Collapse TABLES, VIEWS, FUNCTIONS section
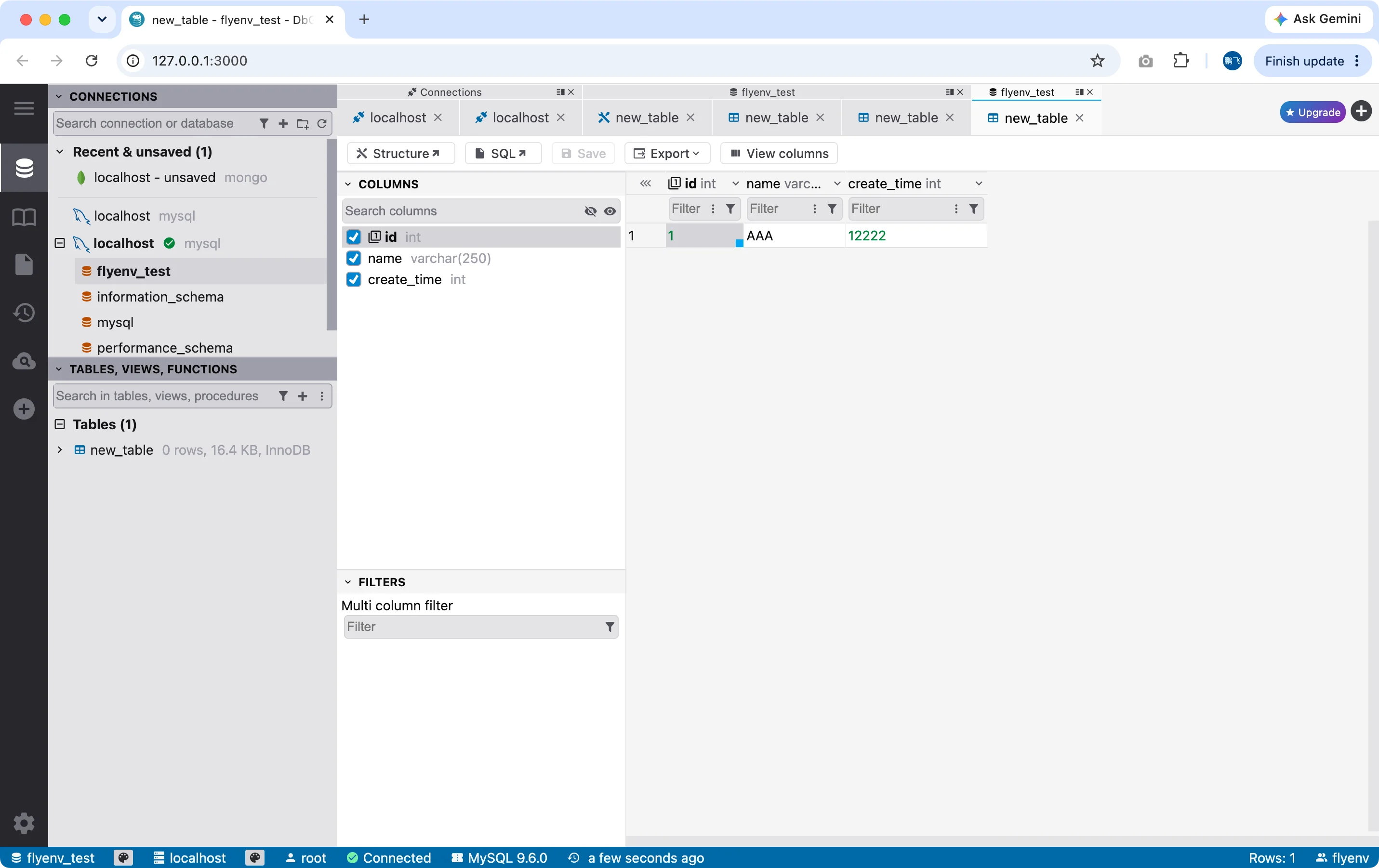This screenshot has width=1379, height=868. [58, 369]
